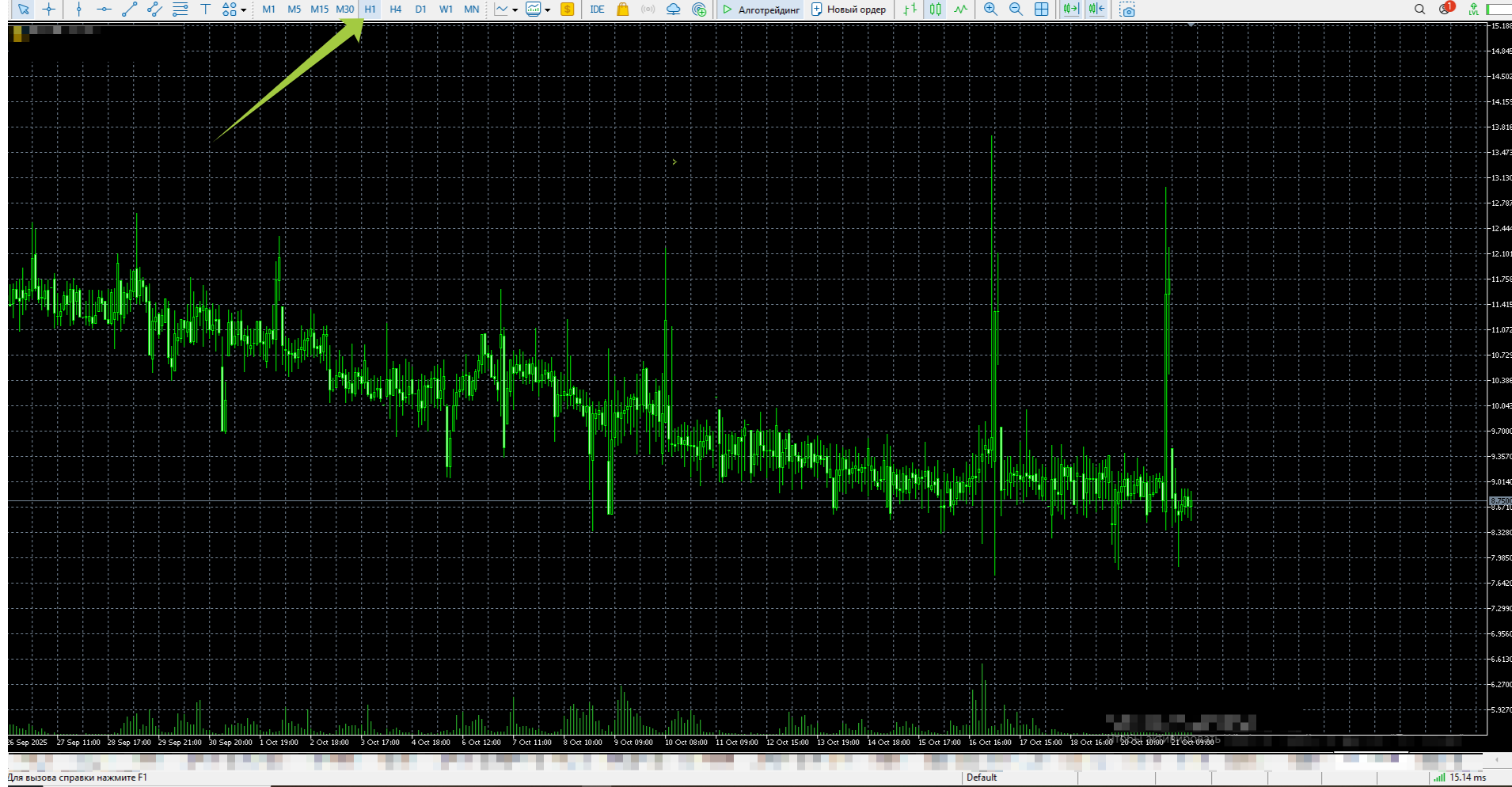Click the green-plus radar icon
The height and width of the screenshot is (787, 1512).
[x=699, y=10]
